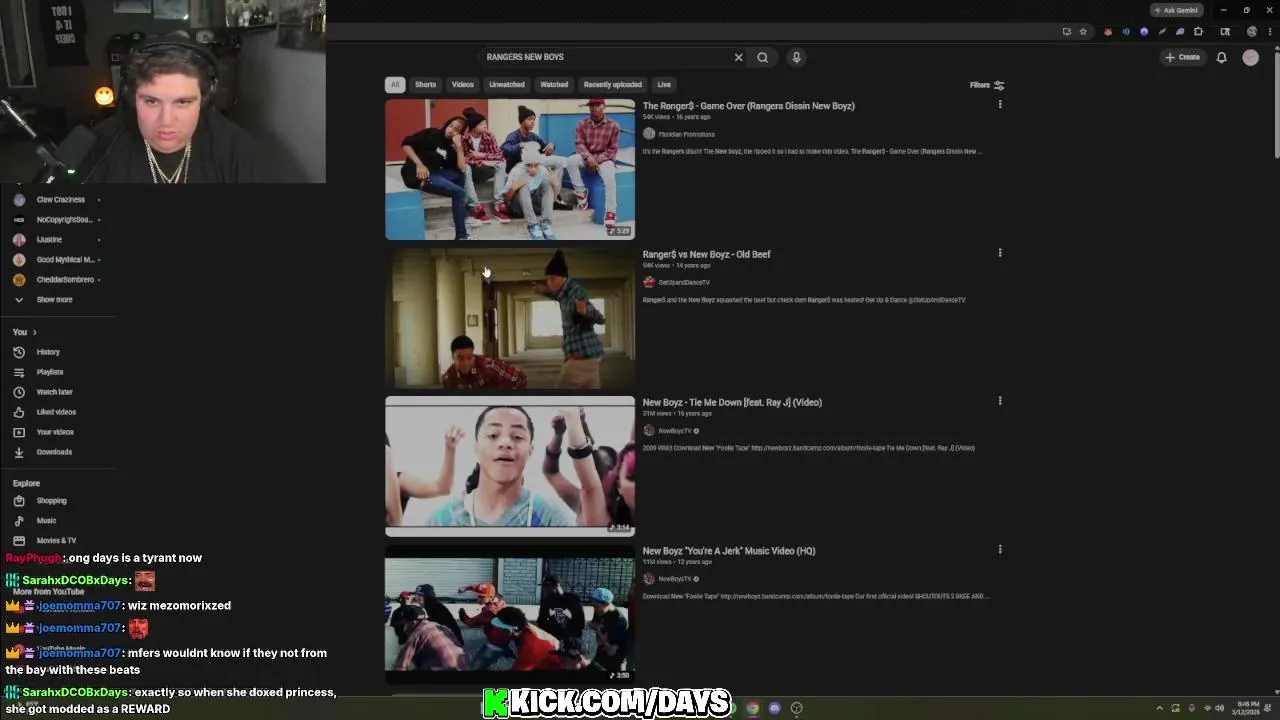
Task: Open Good Mythical Morning subscription
Action: (x=58, y=260)
